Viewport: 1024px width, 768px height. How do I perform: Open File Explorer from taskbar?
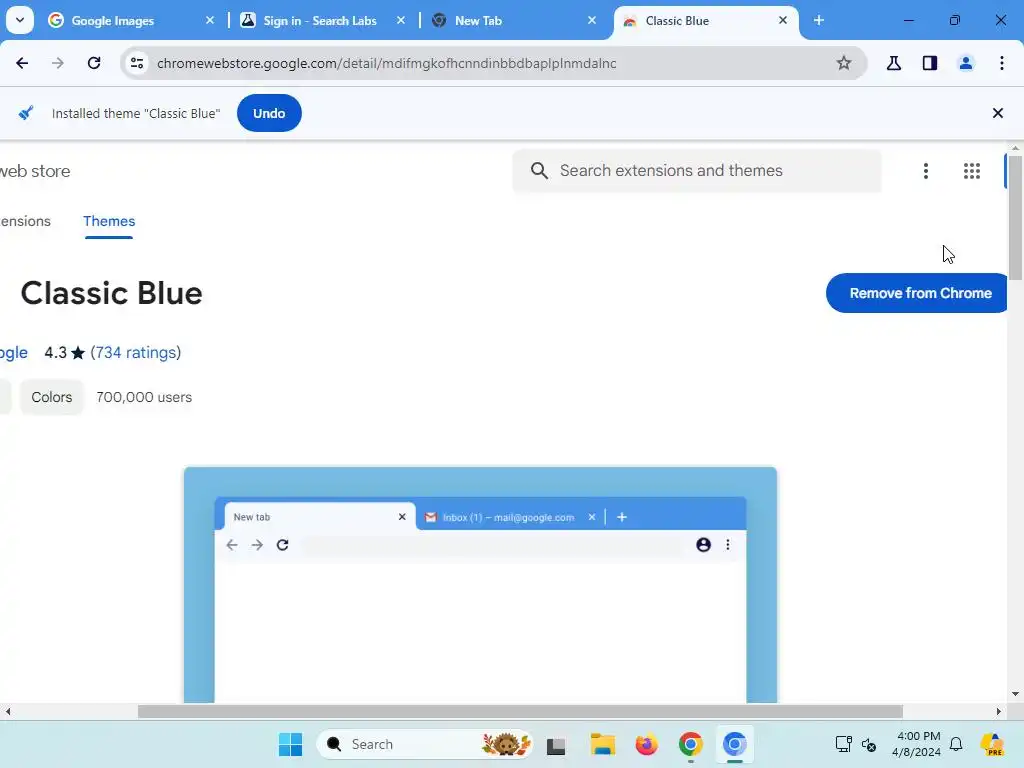point(602,744)
